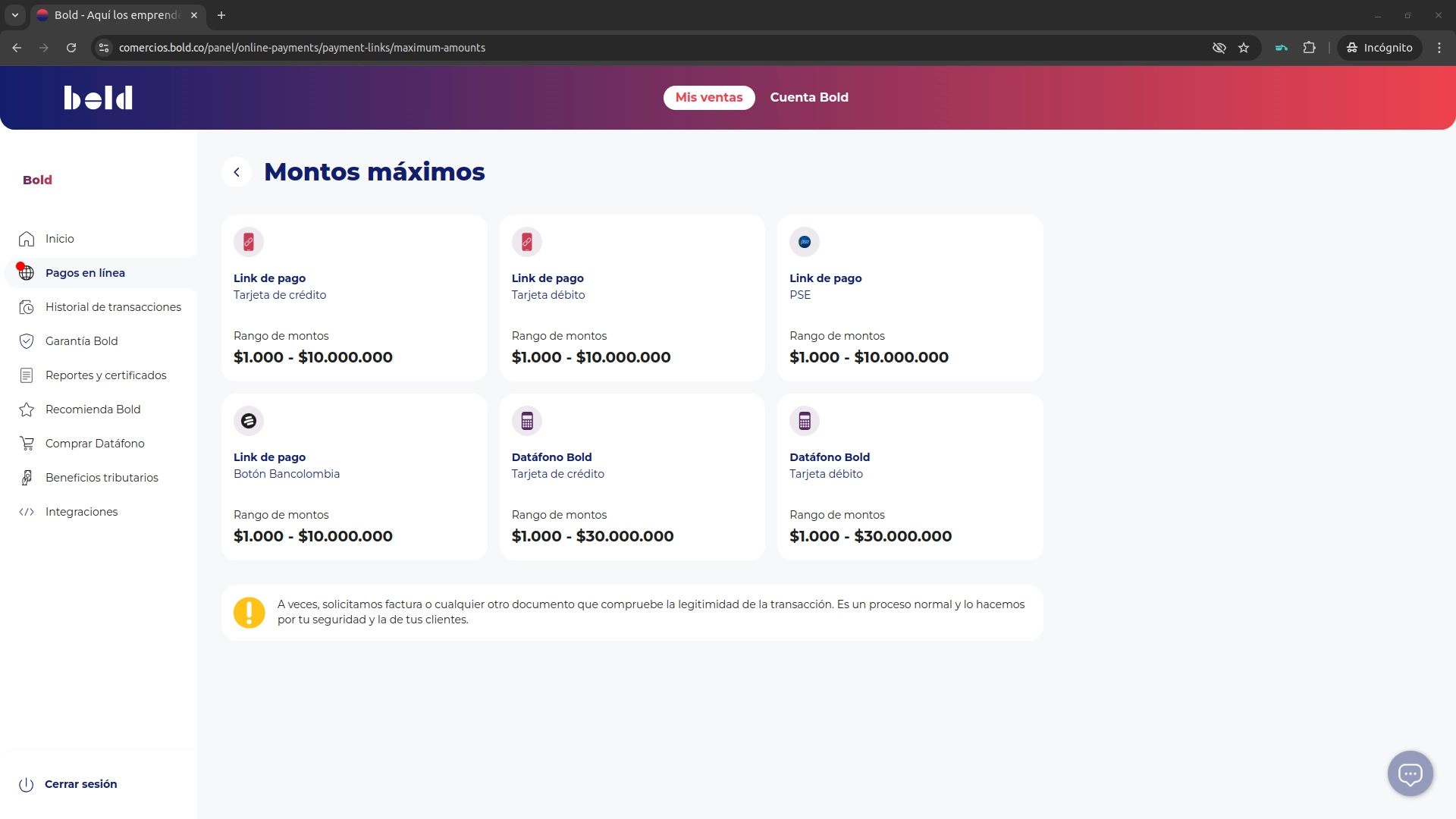Click the Recomienda Bold star icon
The width and height of the screenshot is (1456, 819).
pyautogui.click(x=27, y=409)
